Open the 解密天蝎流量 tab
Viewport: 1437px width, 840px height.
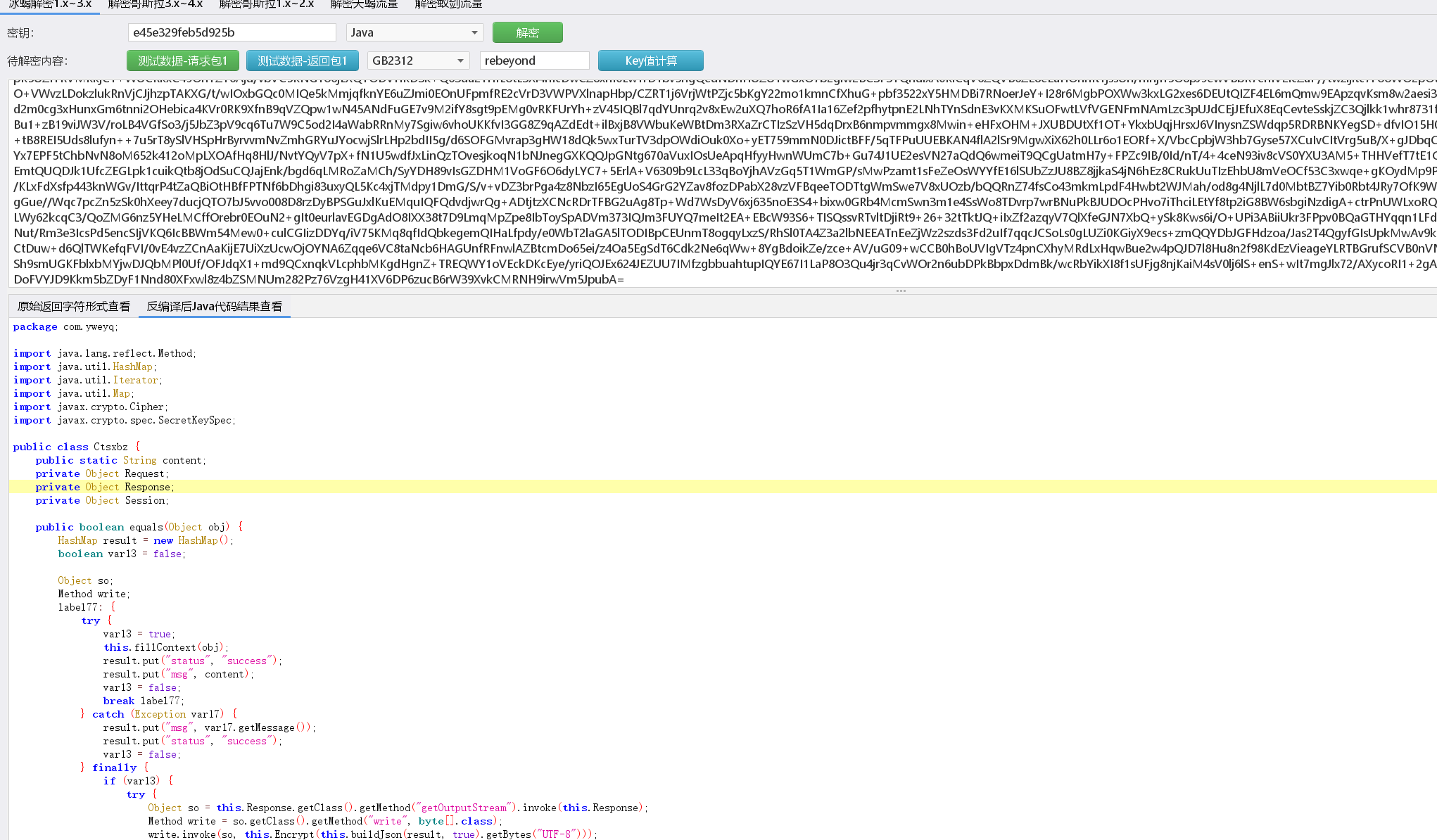(x=364, y=5)
